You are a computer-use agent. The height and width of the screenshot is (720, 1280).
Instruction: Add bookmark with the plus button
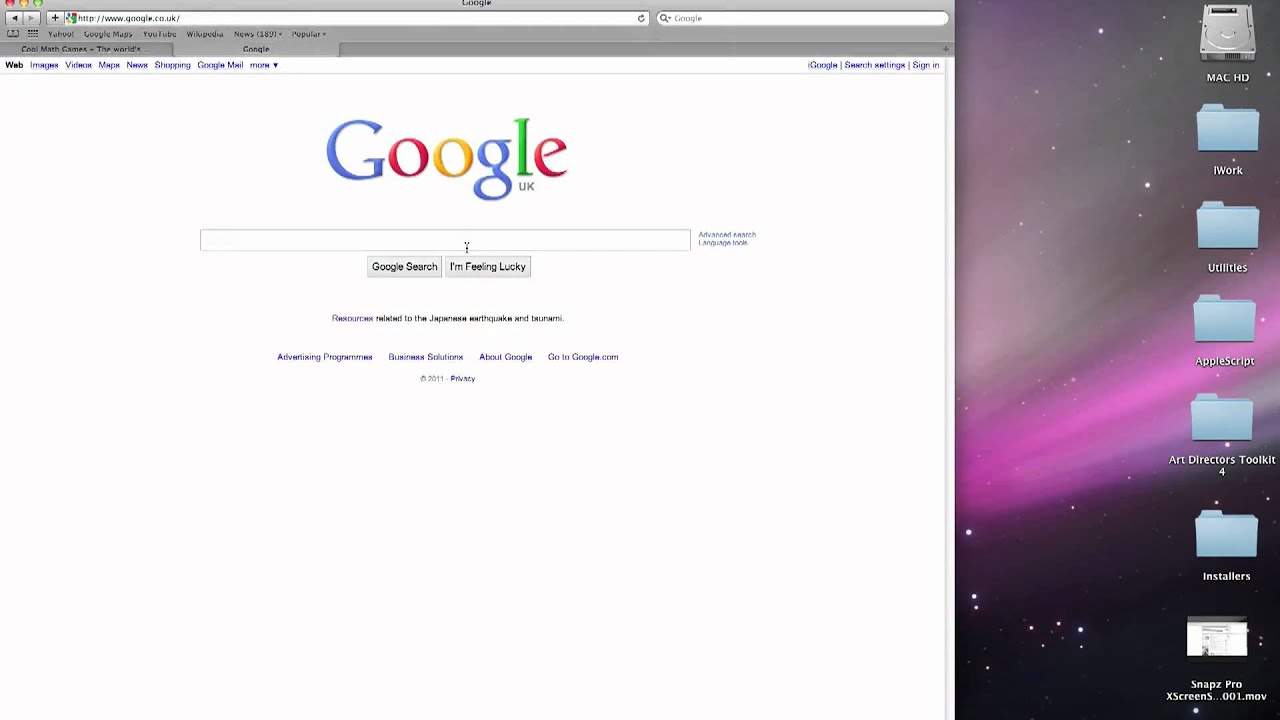[x=55, y=18]
